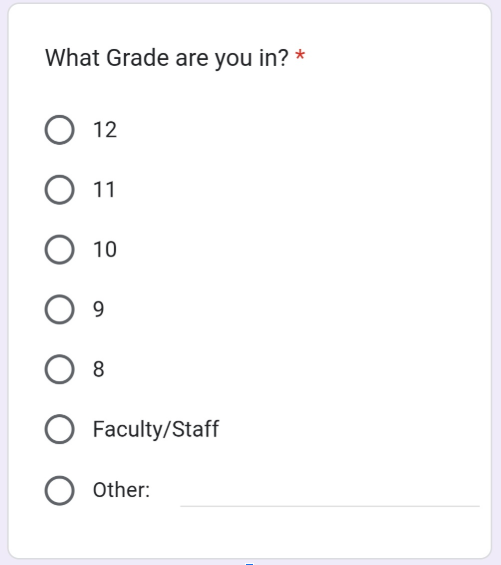Click the "Faculty/Staff" label text
This screenshot has height=565, width=501.
click(x=156, y=429)
